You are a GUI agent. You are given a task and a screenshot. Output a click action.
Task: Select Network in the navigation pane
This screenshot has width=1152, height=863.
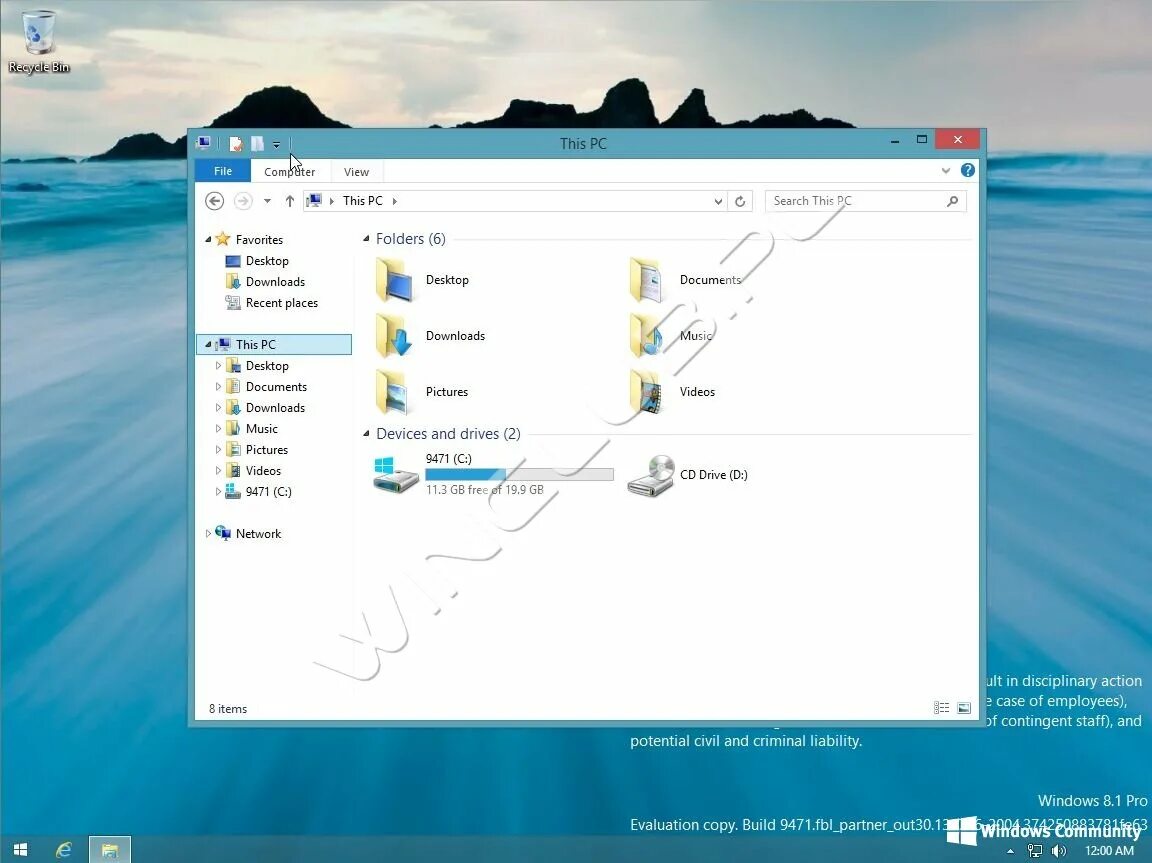pyautogui.click(x=258, y=534)
